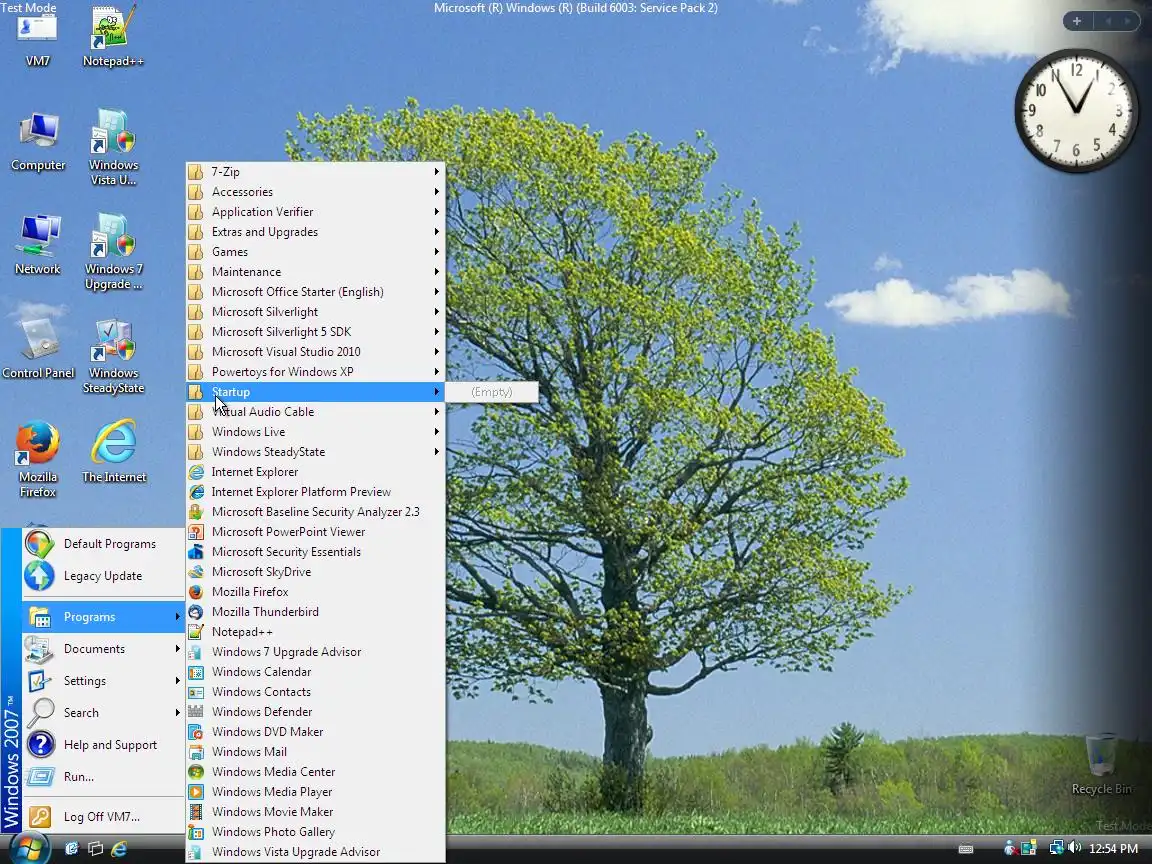The height and width of the screenshot is (864, 1152).
Task: Expand the 7-Zip program folder
Action: pyautogui.click(x=315, y=172)
